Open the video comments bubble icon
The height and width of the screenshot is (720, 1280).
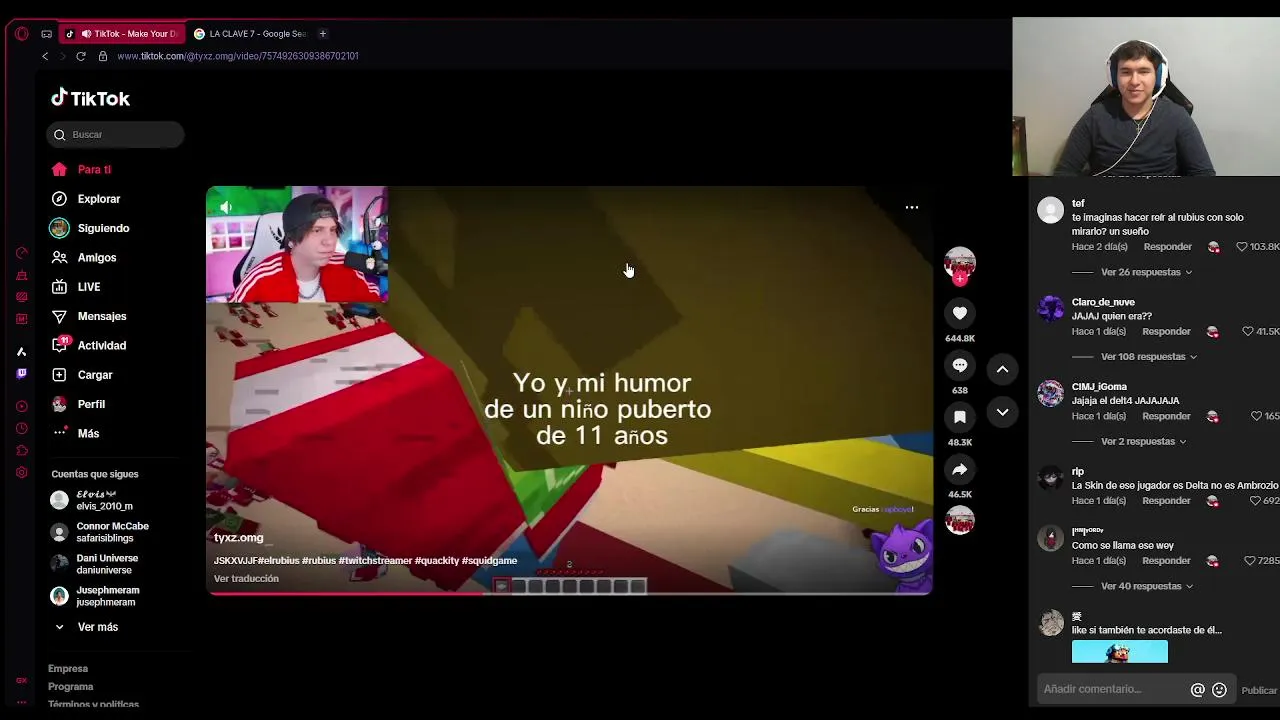[960, 365]
